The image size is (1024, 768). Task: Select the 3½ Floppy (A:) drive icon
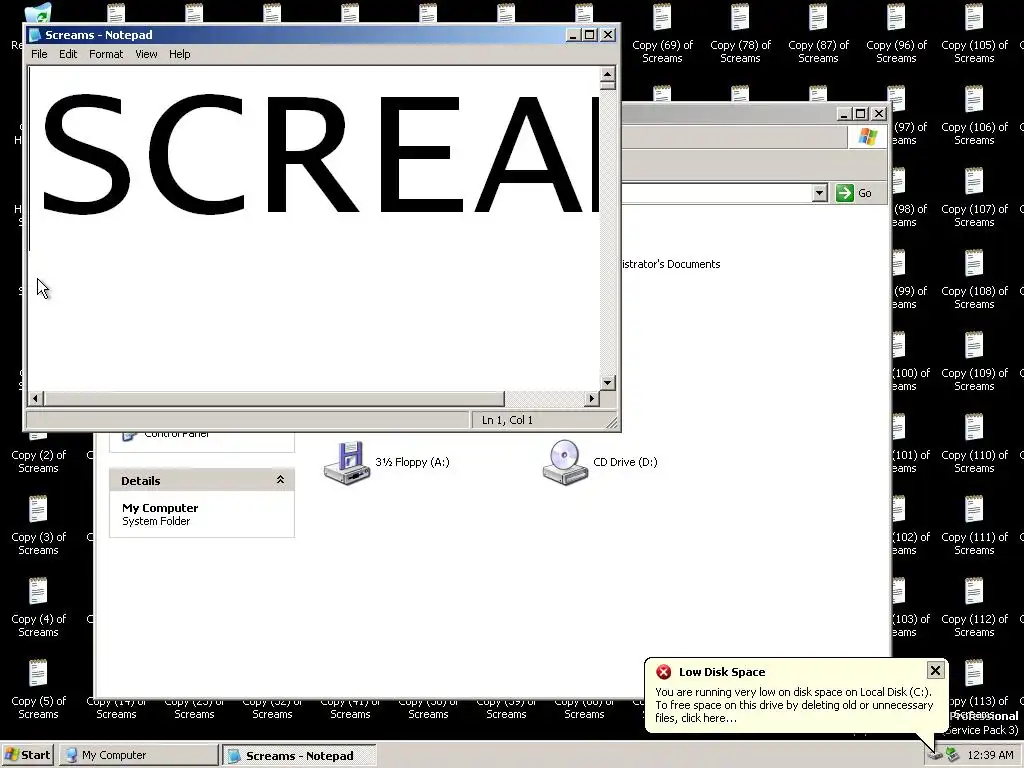pos(347,462)
